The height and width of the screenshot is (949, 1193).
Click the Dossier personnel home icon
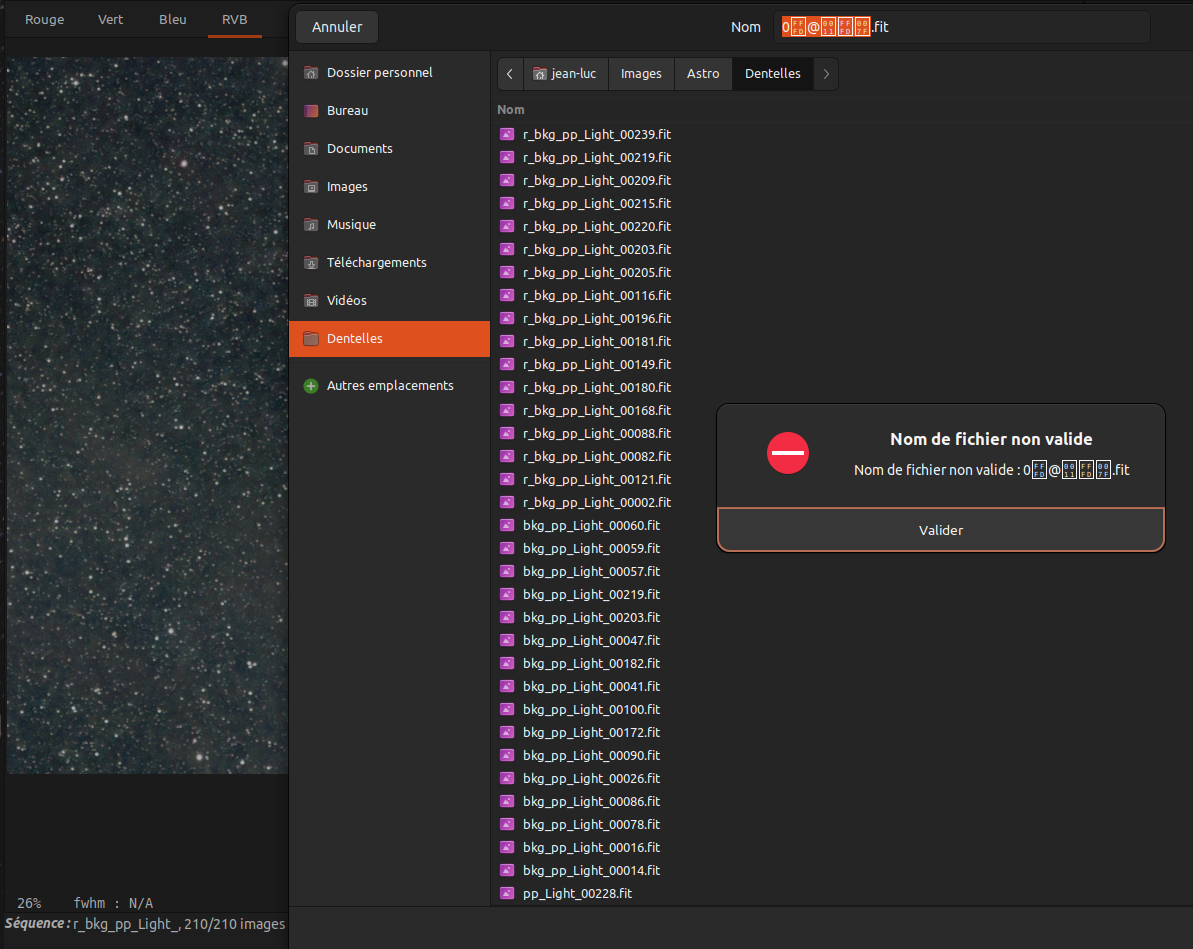pos(310,72)
